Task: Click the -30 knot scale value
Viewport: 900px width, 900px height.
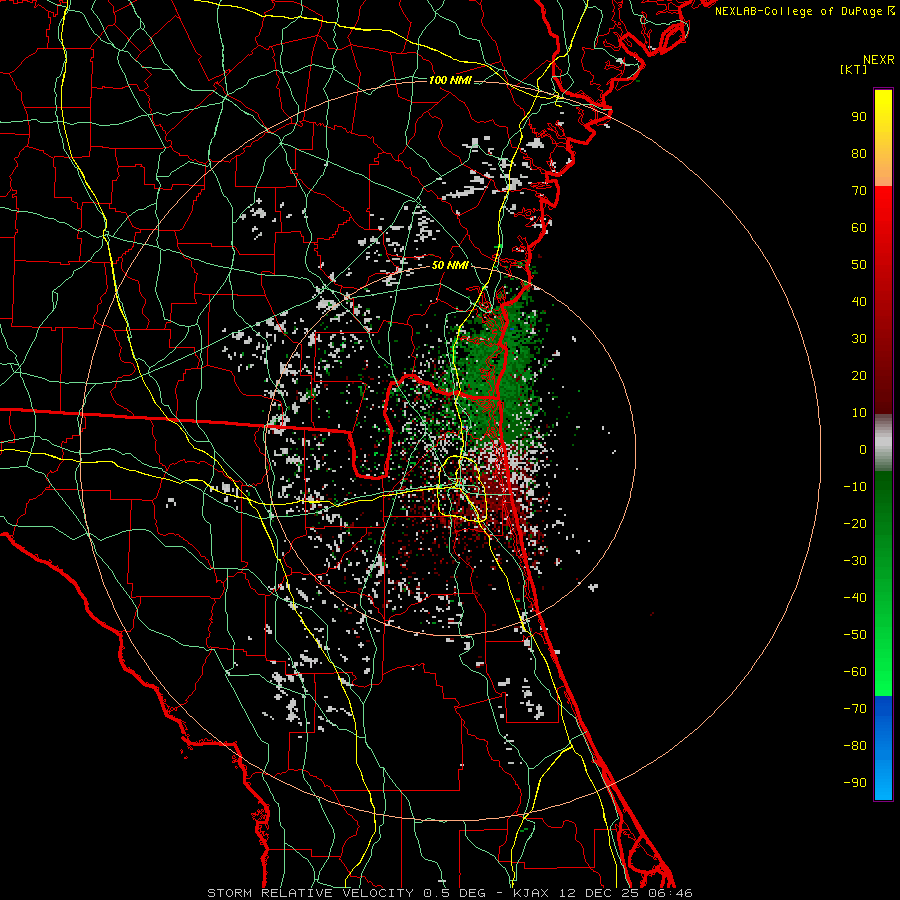Action: point(855,561)
